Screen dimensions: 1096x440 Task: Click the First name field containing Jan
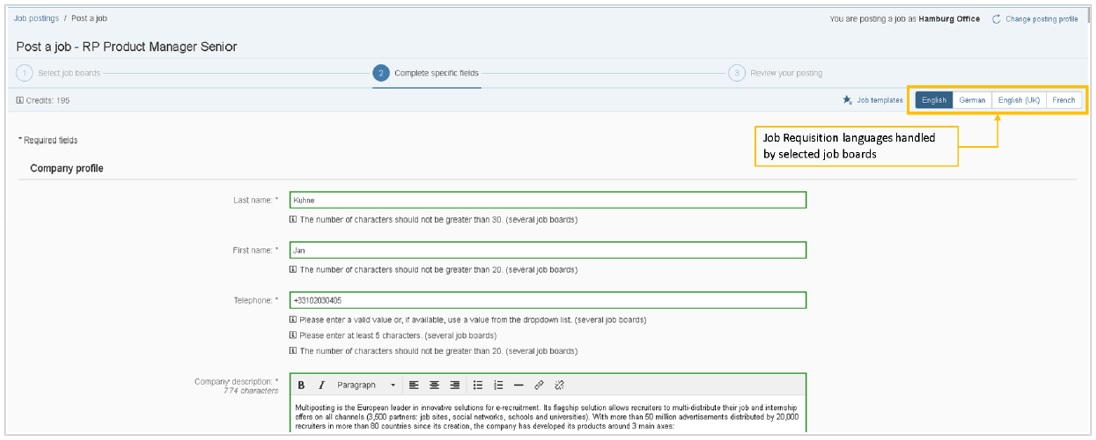pyautogui.click(x=547, y=250)
